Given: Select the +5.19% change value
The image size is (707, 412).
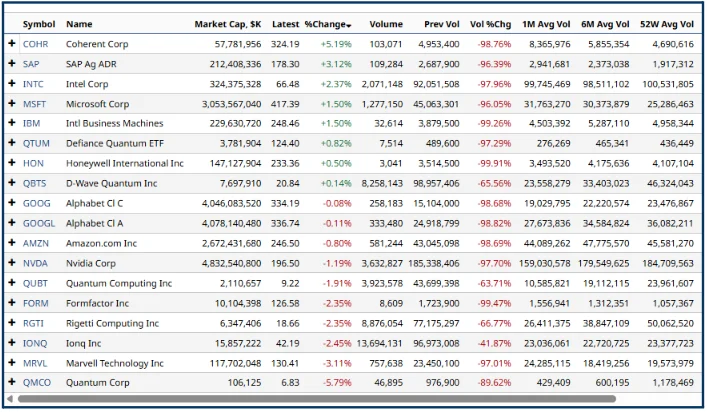Looking at the screenshot, I should [x=336, y=44].
